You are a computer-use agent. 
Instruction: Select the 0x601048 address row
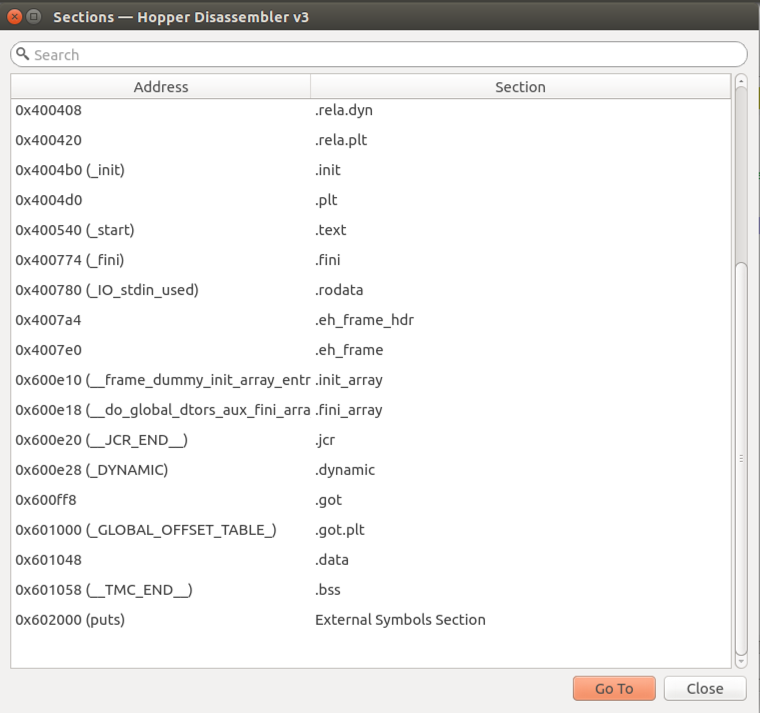point(48,560)
